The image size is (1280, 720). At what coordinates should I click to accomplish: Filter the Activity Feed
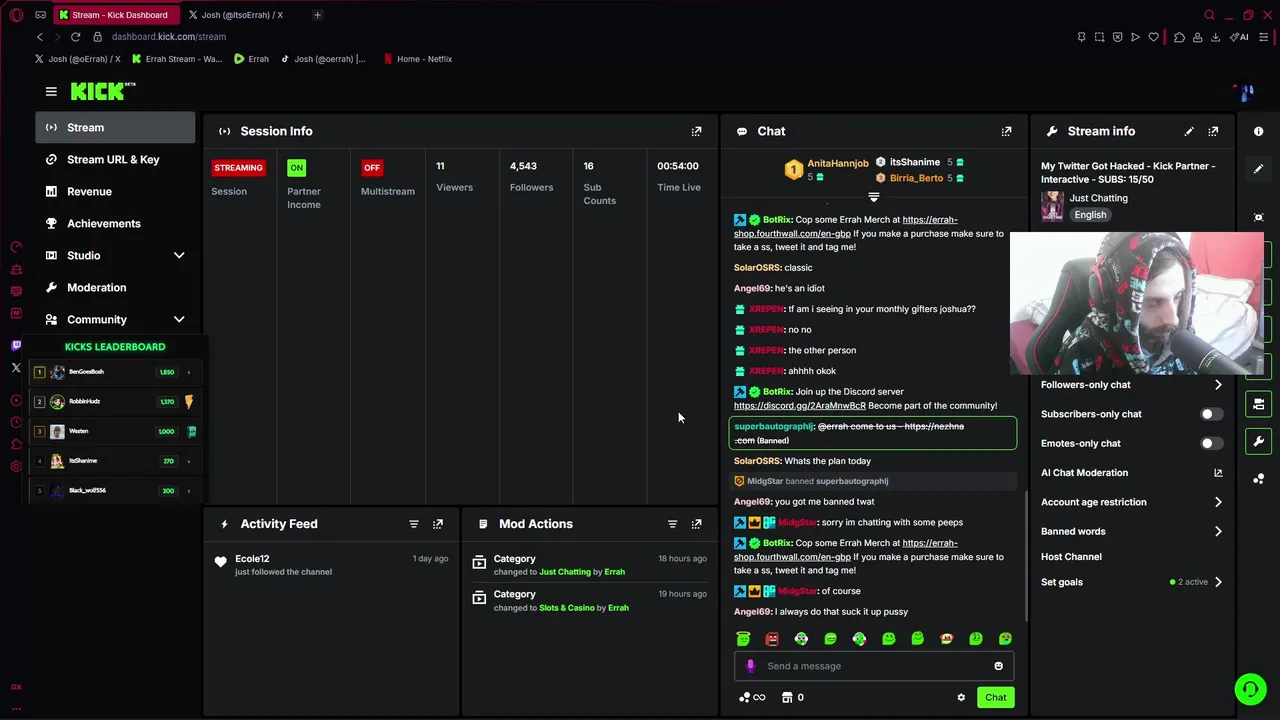414,524
